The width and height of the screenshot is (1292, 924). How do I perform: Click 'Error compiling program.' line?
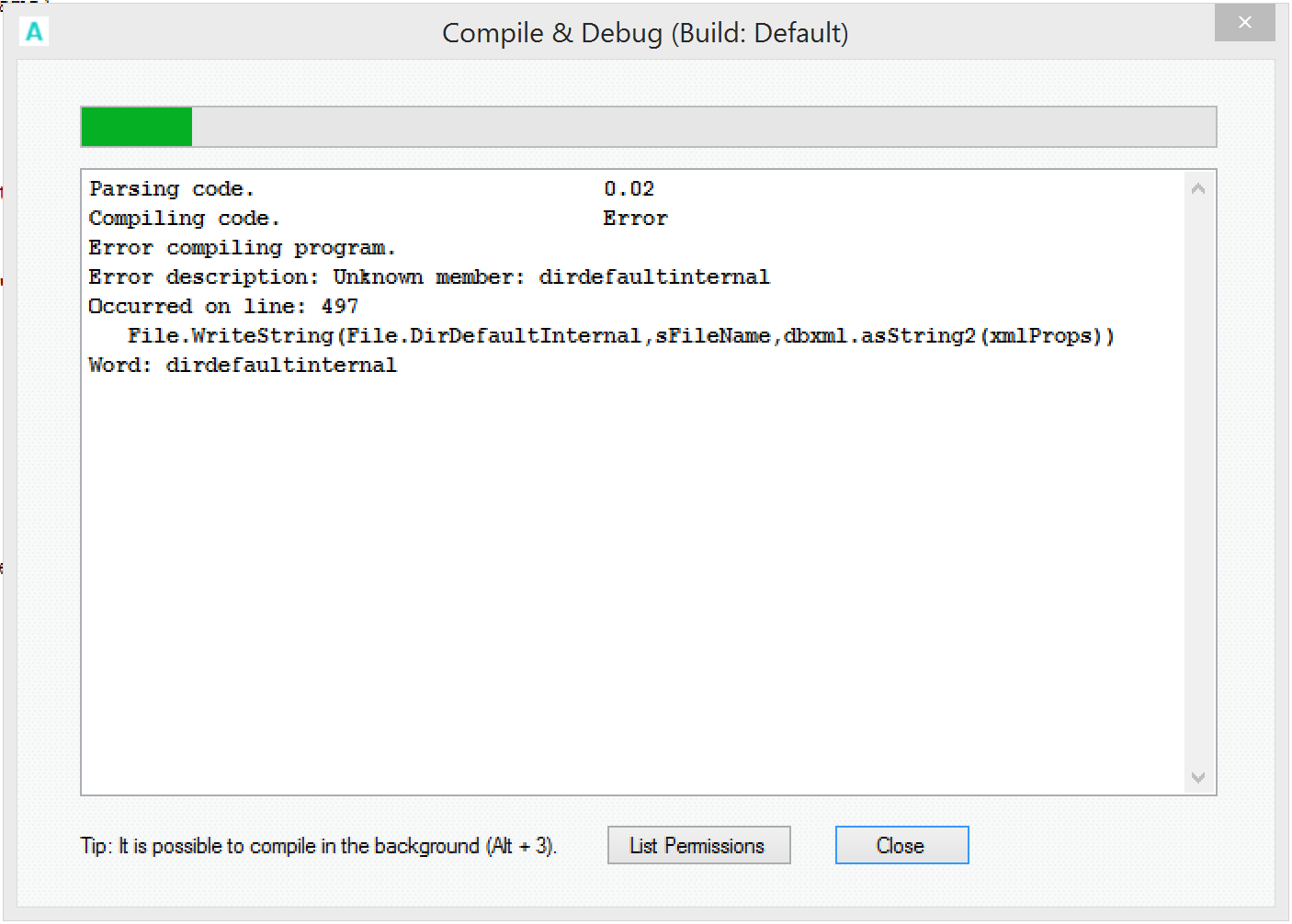tap(242, 248)
